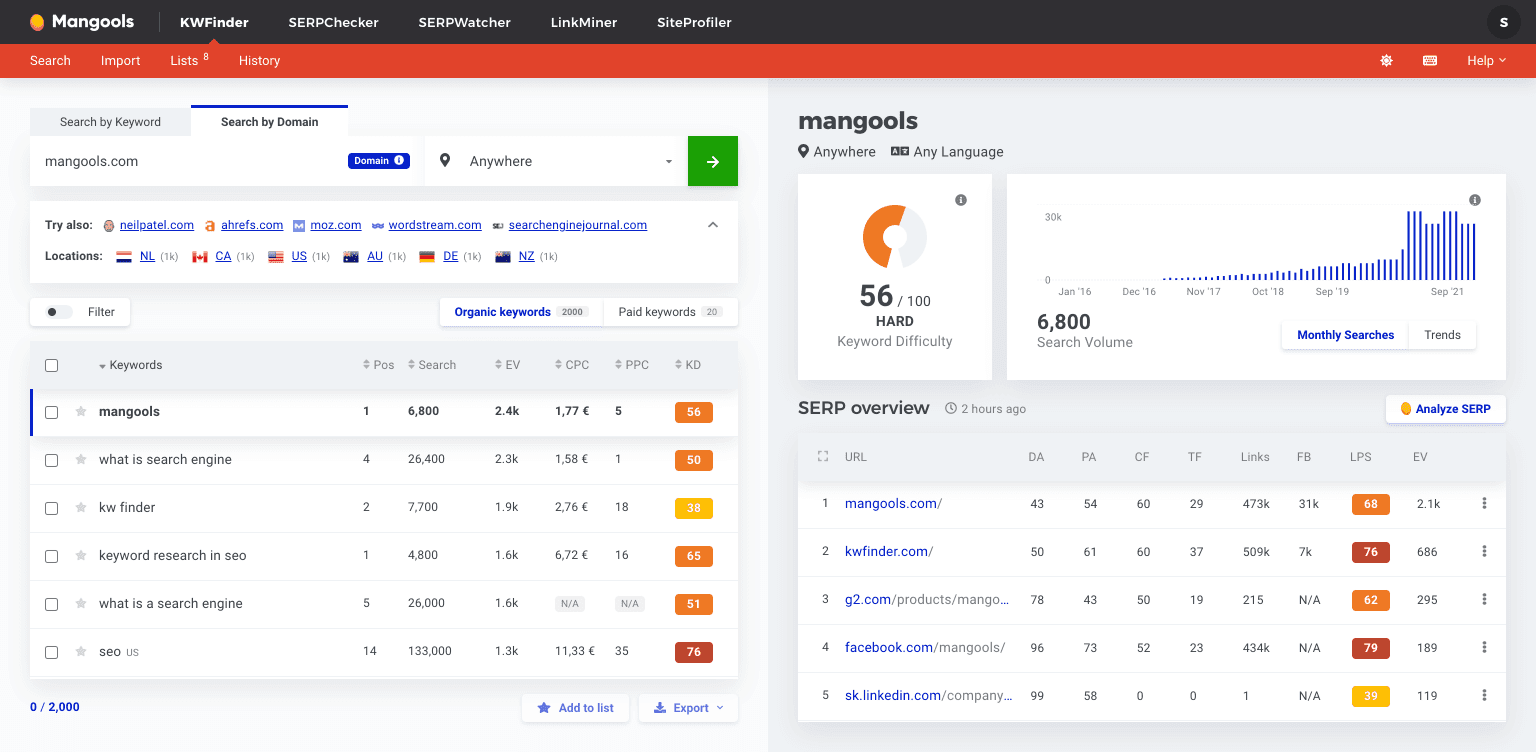Click the green search arrow button
1536x752 pixels.
click(712, 161)
